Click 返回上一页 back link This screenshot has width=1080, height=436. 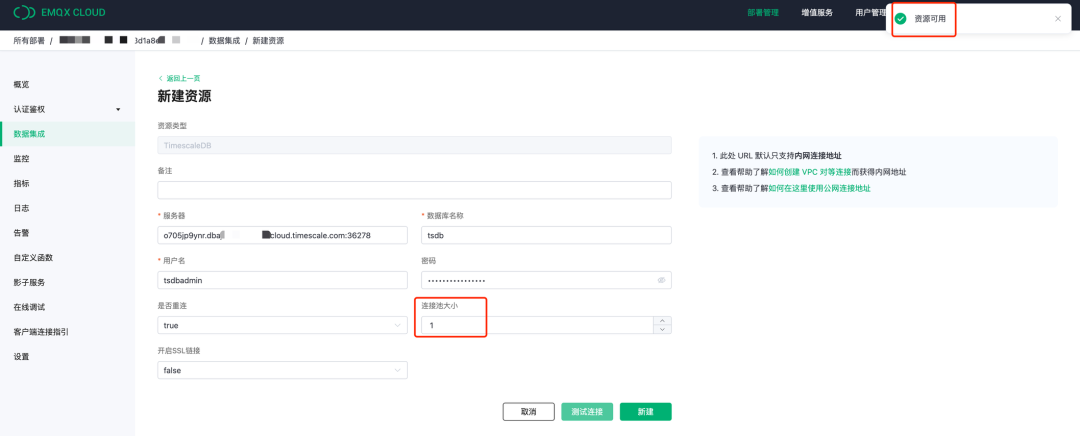pos(179,79)
